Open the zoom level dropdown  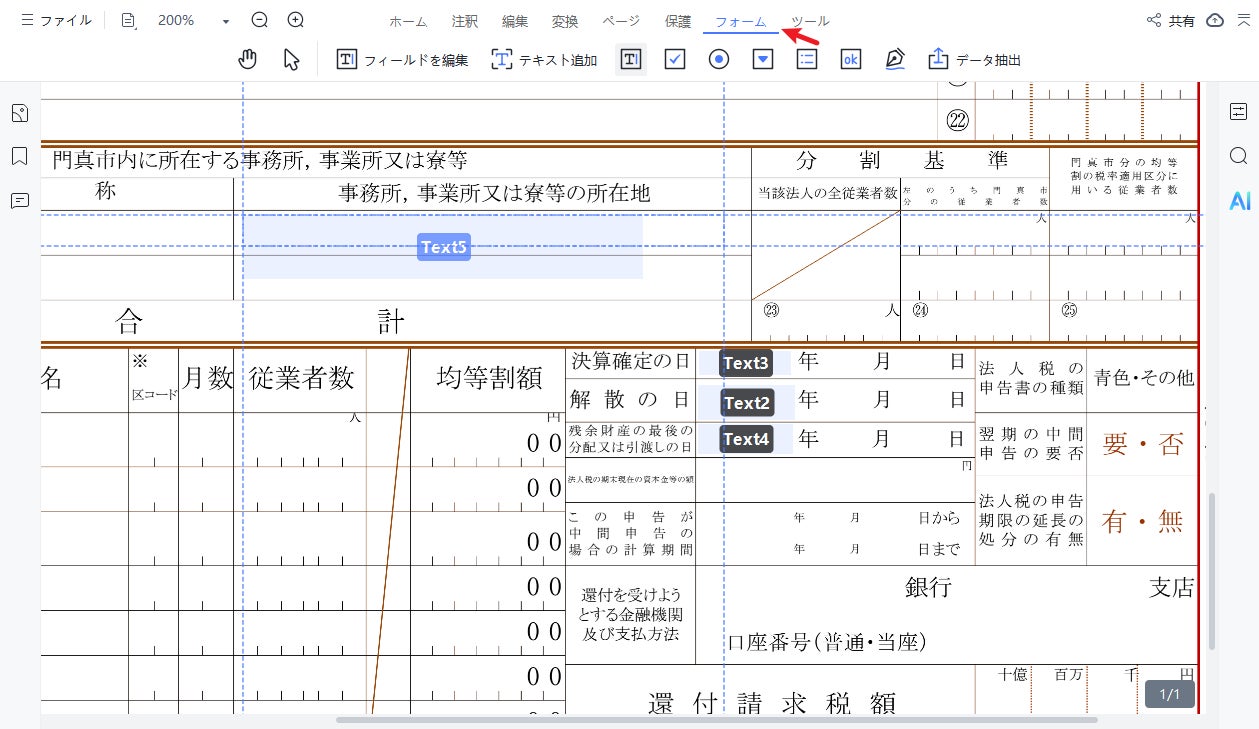(226, 21)
